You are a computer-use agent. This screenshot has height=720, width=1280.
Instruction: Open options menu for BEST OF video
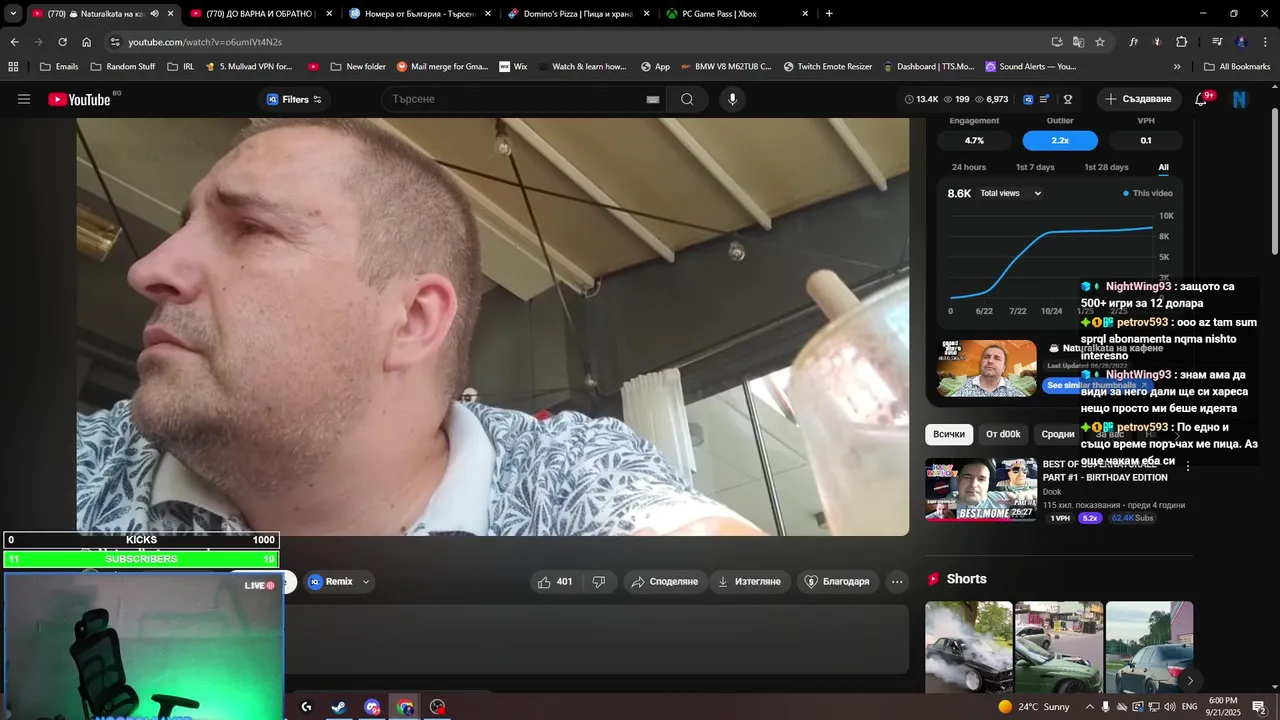coord(1188,467)
